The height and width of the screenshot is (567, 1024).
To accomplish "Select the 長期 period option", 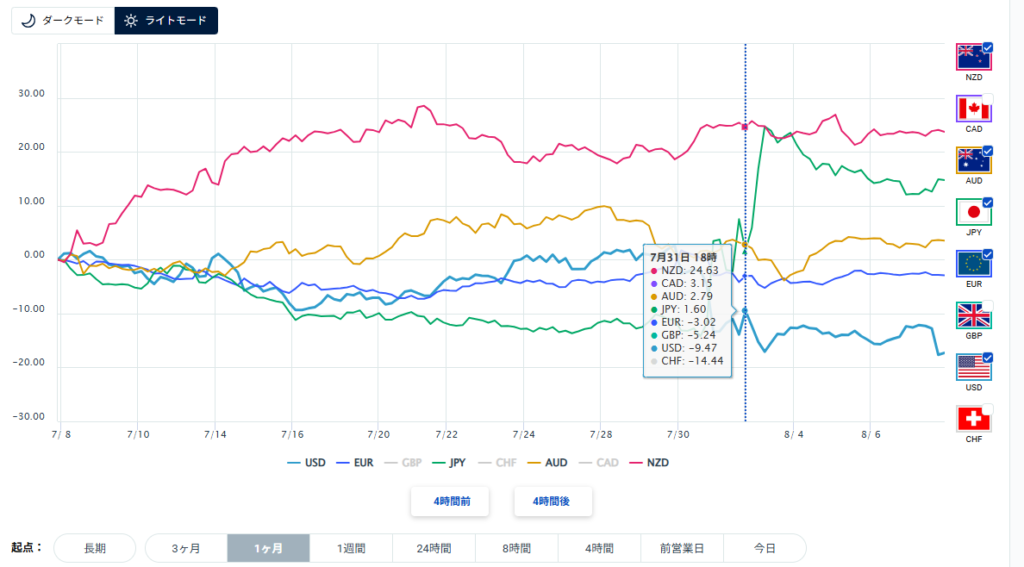I will (95, 548).
